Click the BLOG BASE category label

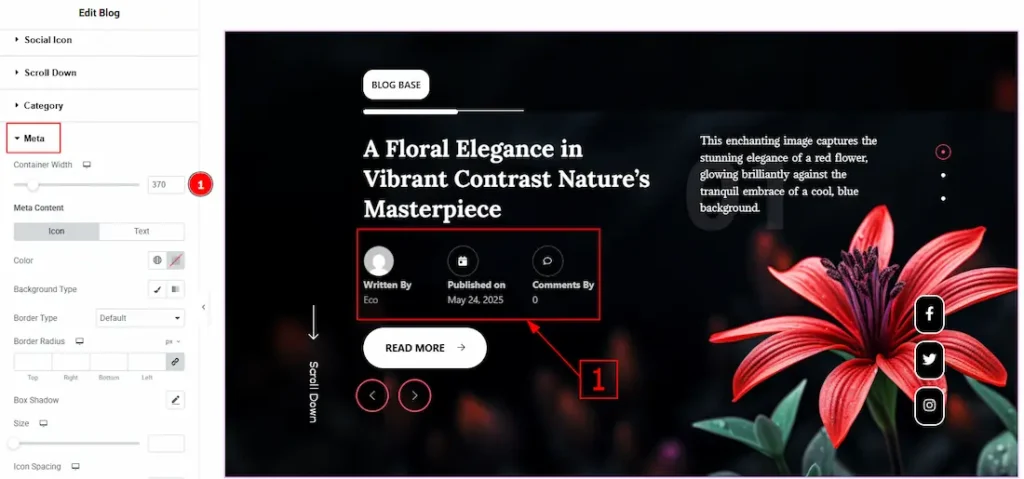[396, 85]
